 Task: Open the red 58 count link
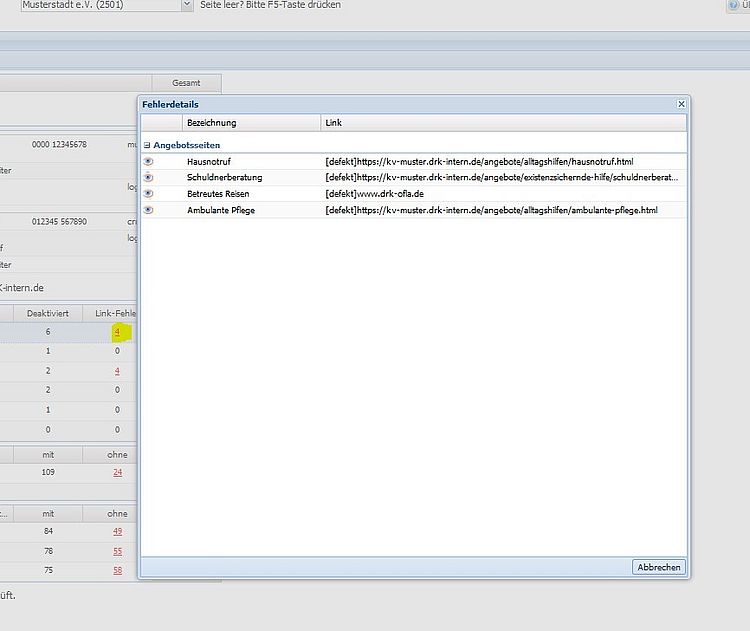(117, 570)
